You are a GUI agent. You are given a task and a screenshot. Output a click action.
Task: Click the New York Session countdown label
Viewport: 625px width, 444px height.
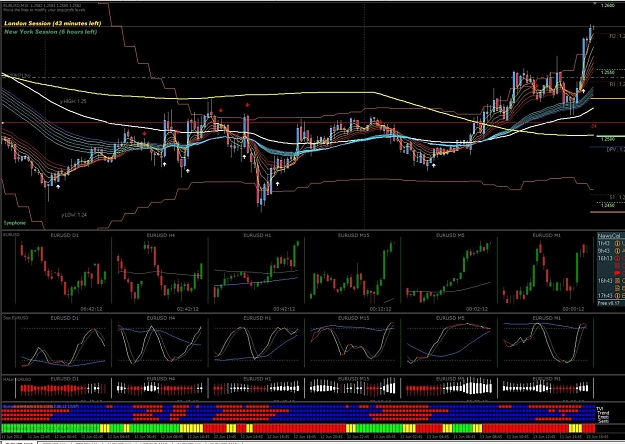pyautogui.click(x=51, y=31)
